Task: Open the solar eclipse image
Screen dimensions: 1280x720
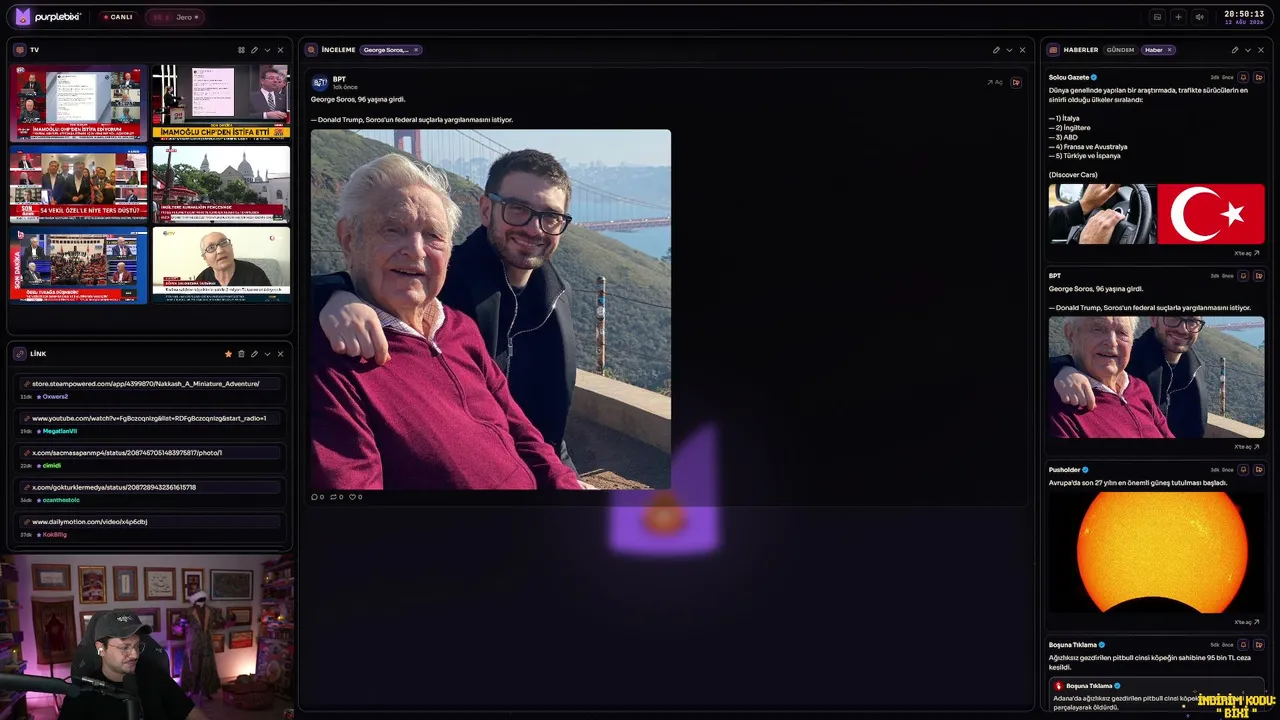Action: pyautogui.click(x=1156, y=552)
